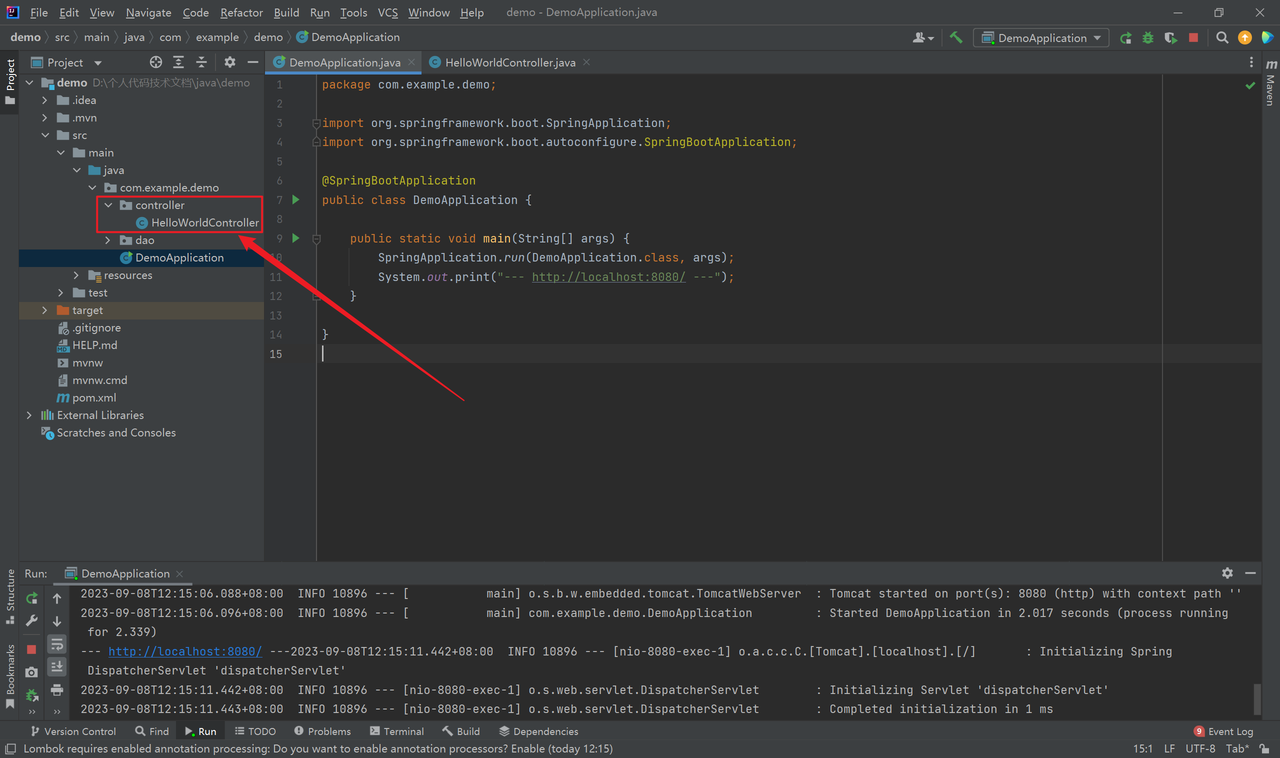Rerun the app from the Run panel

[32, 598]
